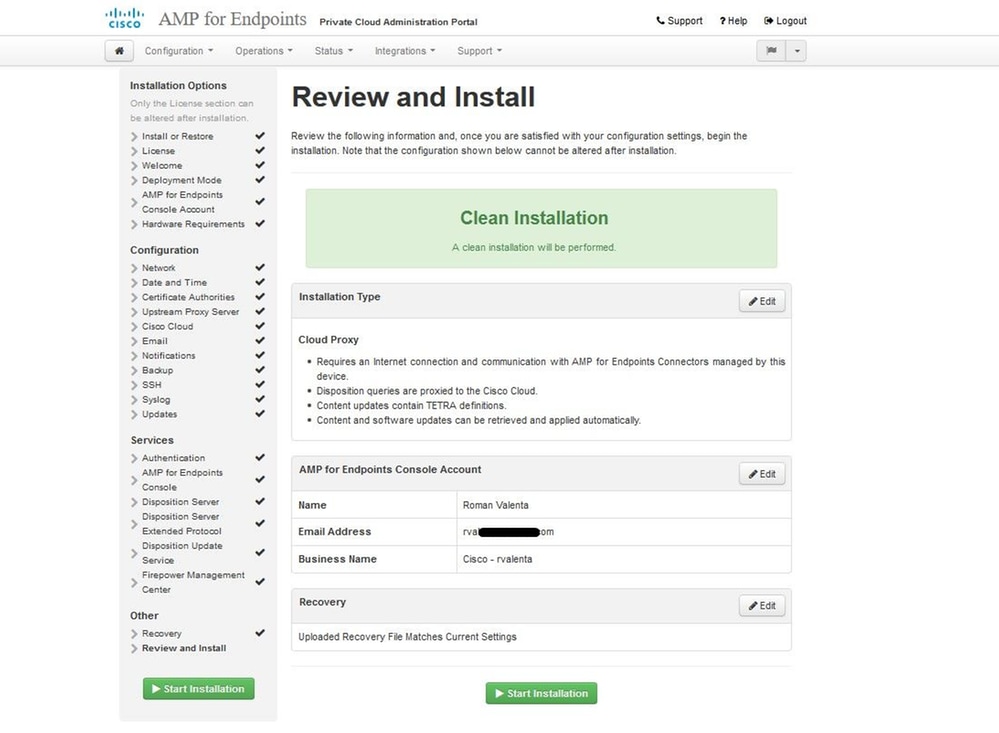
Task: Open Date and Time step
Action: tap(175, 283)
